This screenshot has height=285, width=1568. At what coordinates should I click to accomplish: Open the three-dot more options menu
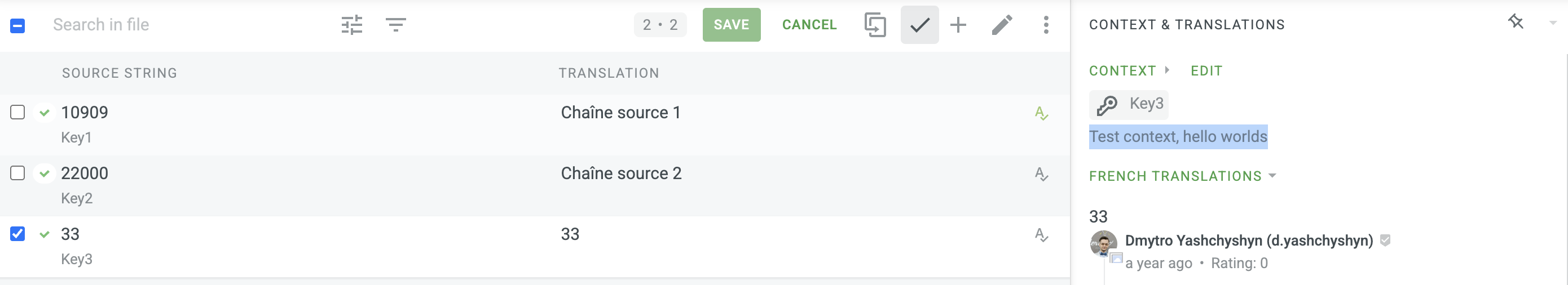[1046, 25]
